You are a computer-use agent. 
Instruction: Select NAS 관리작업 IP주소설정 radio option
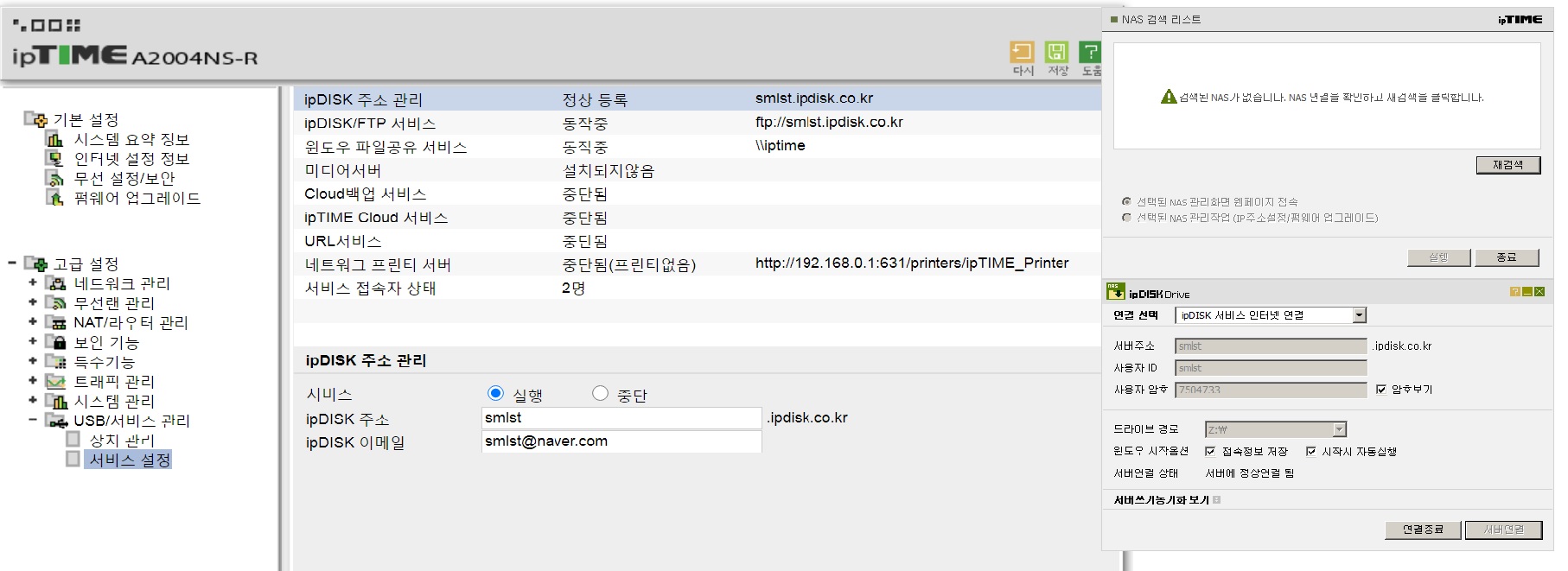[x=1126, y=218]
